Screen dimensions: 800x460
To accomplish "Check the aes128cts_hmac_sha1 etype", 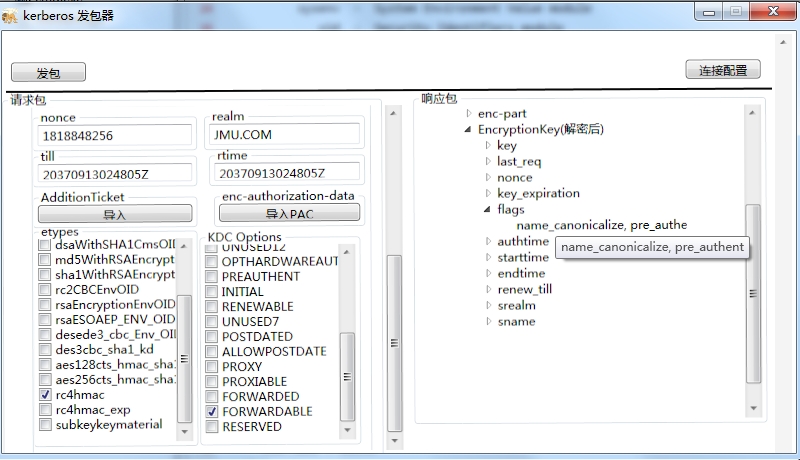I will click(45, 365).
